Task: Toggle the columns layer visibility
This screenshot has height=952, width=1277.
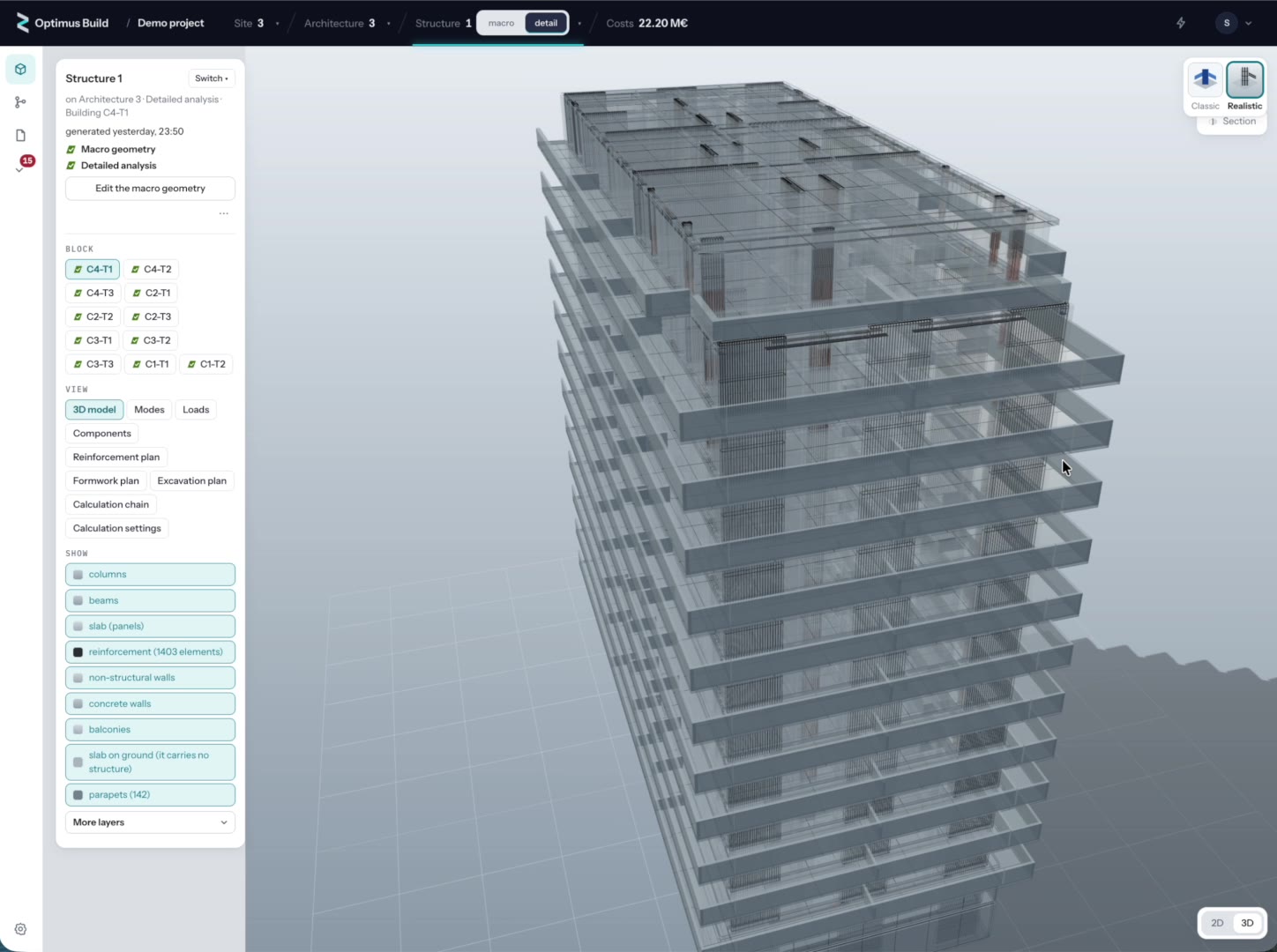Action: [x=150, y=575]
